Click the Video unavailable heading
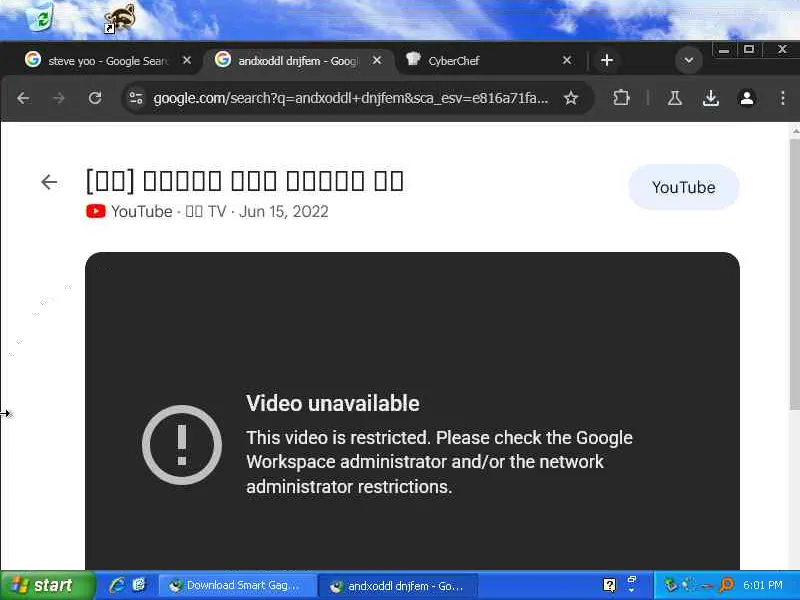Image resolution: width=800 pixels, height=600 pixels. [x=333, y=403]
